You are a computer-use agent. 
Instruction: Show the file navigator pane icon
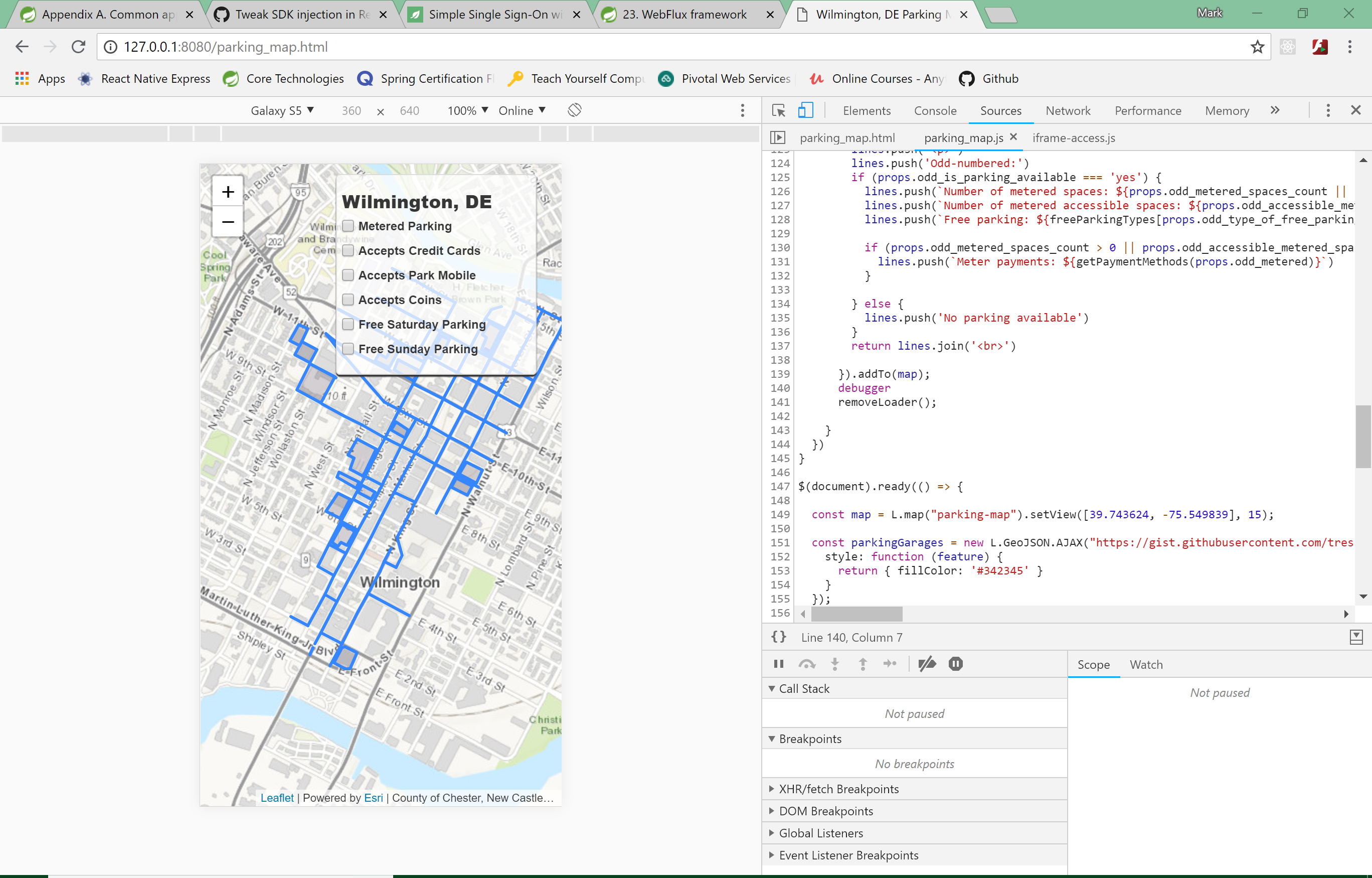coord(778,138)
